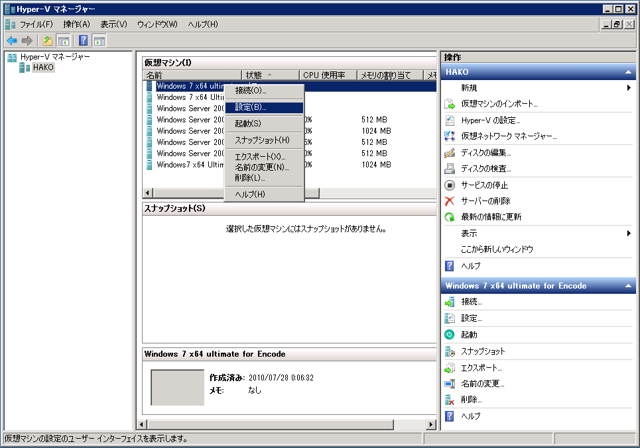Image resolution: width=640 pixels, height=448 pixels.
Task: Choose スナップショット(H) in the context menu
Action: click(264, 140)
